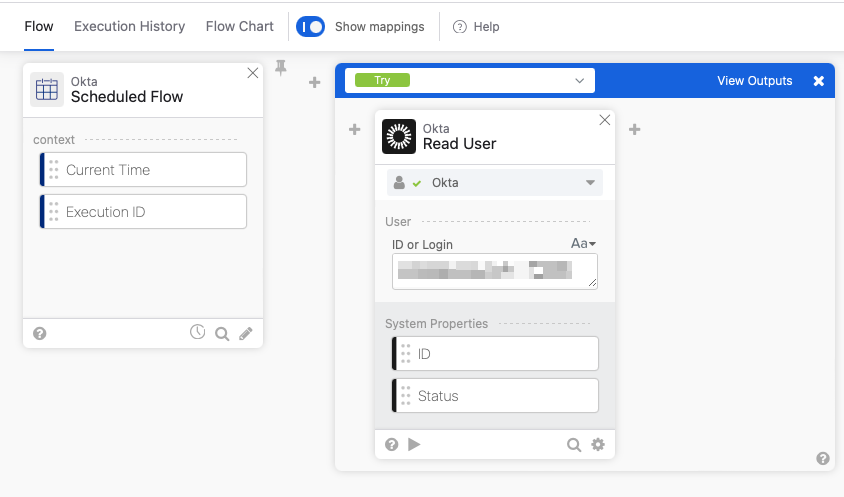This screenshot has height=497, width=844.
Task: Add a card after Scheduled Flow with plus icon
Action: (314, 82)
